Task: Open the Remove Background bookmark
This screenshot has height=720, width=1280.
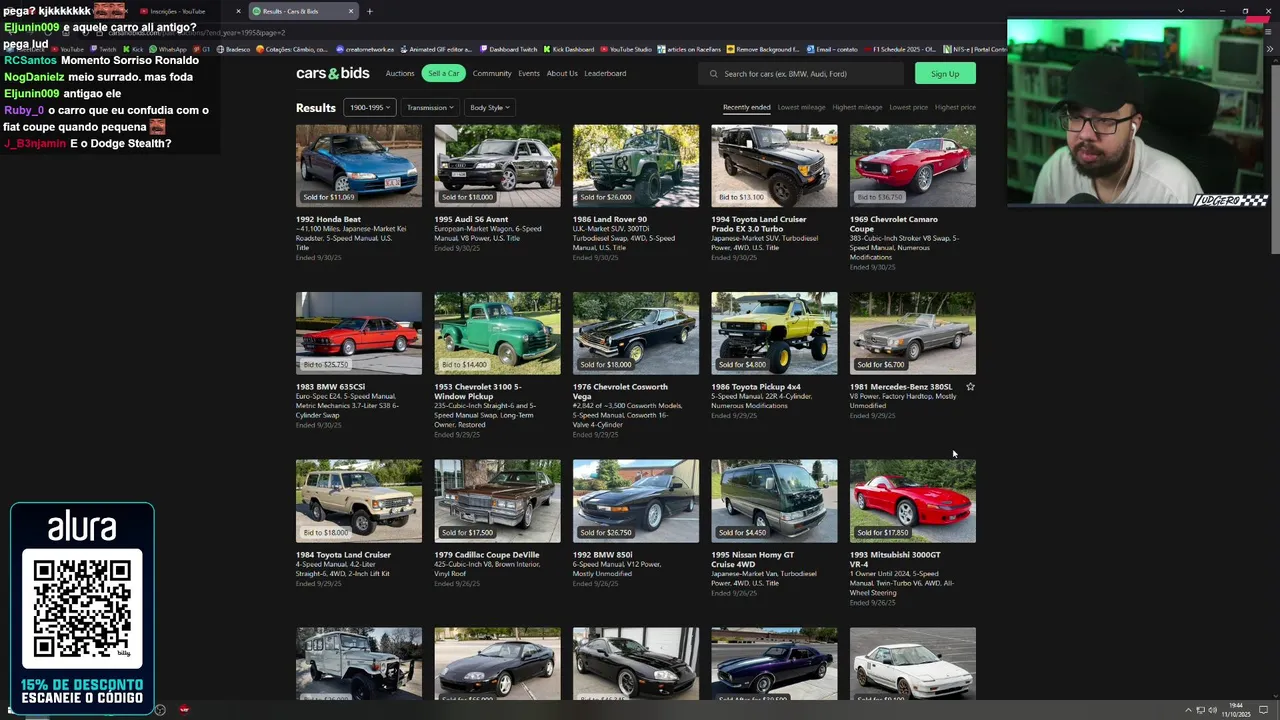Action: click(x=763, y=49)
